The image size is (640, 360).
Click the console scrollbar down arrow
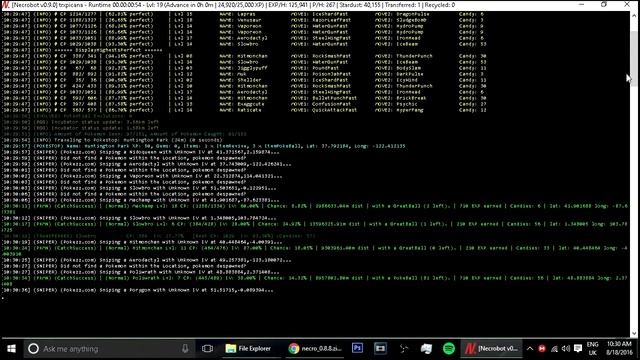(634, 333)
